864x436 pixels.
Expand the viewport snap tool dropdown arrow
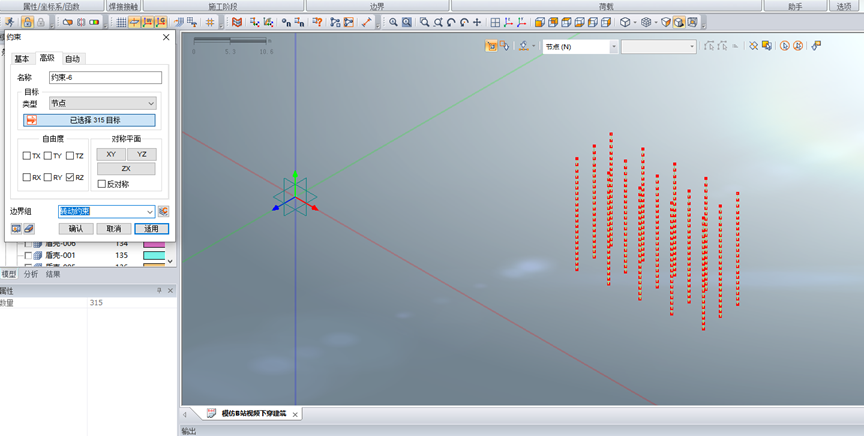[x=533, y=46]
